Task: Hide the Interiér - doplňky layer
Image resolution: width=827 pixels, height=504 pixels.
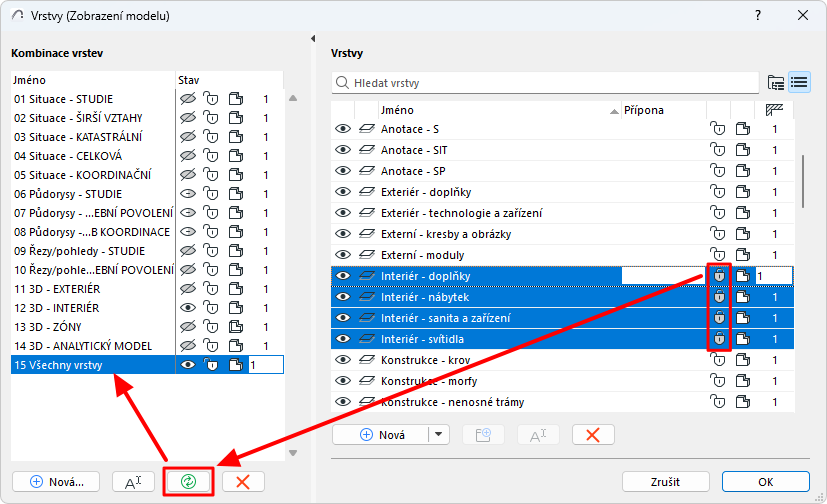Action: [343, 276]
